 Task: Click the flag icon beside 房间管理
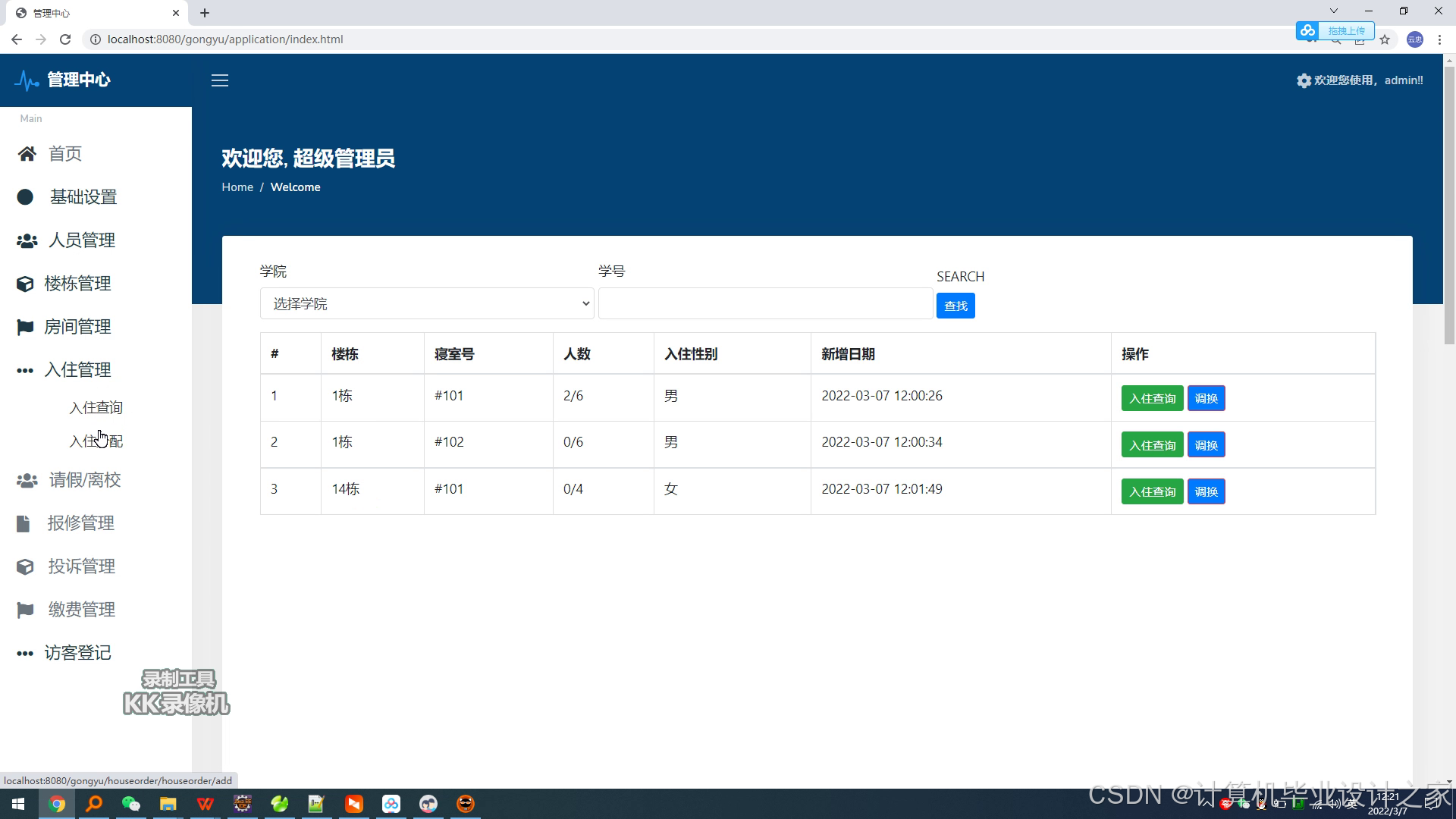(x=25, y=327)
